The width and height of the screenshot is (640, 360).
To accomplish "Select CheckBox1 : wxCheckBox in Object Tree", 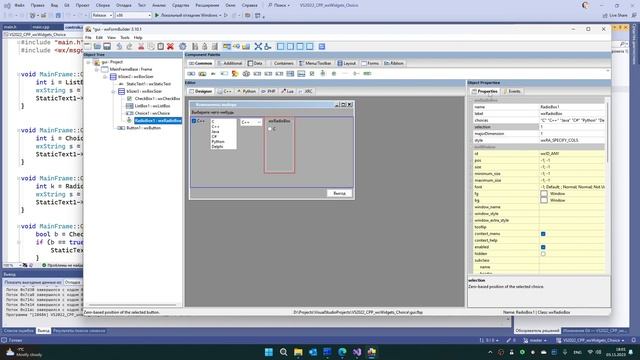I will pyautogui.click(x=157, y=99).
